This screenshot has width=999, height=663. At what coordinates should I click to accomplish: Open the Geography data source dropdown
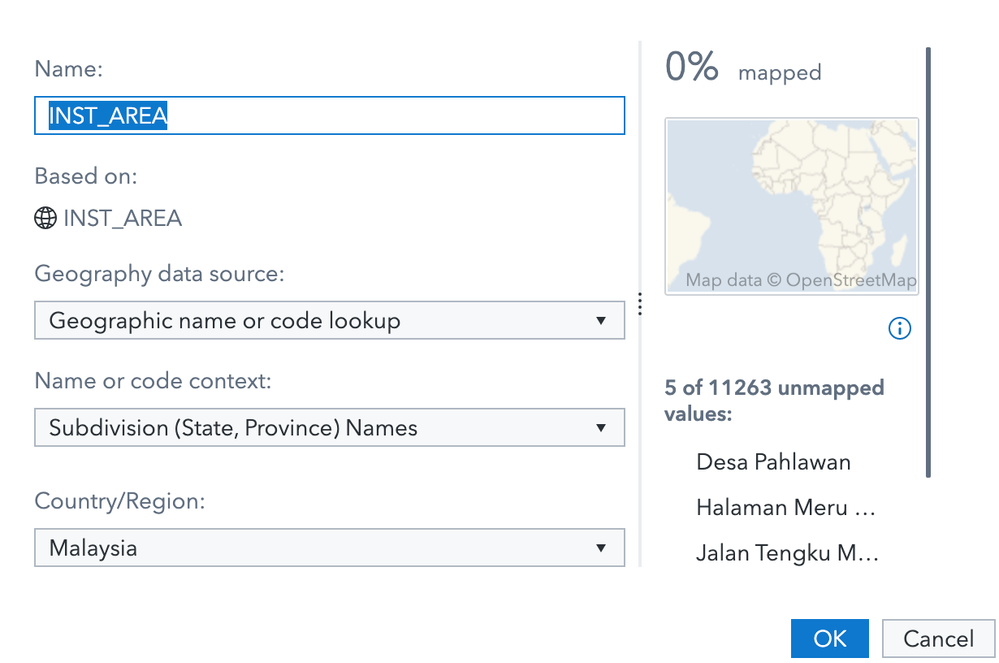click(x=330, y=321)
